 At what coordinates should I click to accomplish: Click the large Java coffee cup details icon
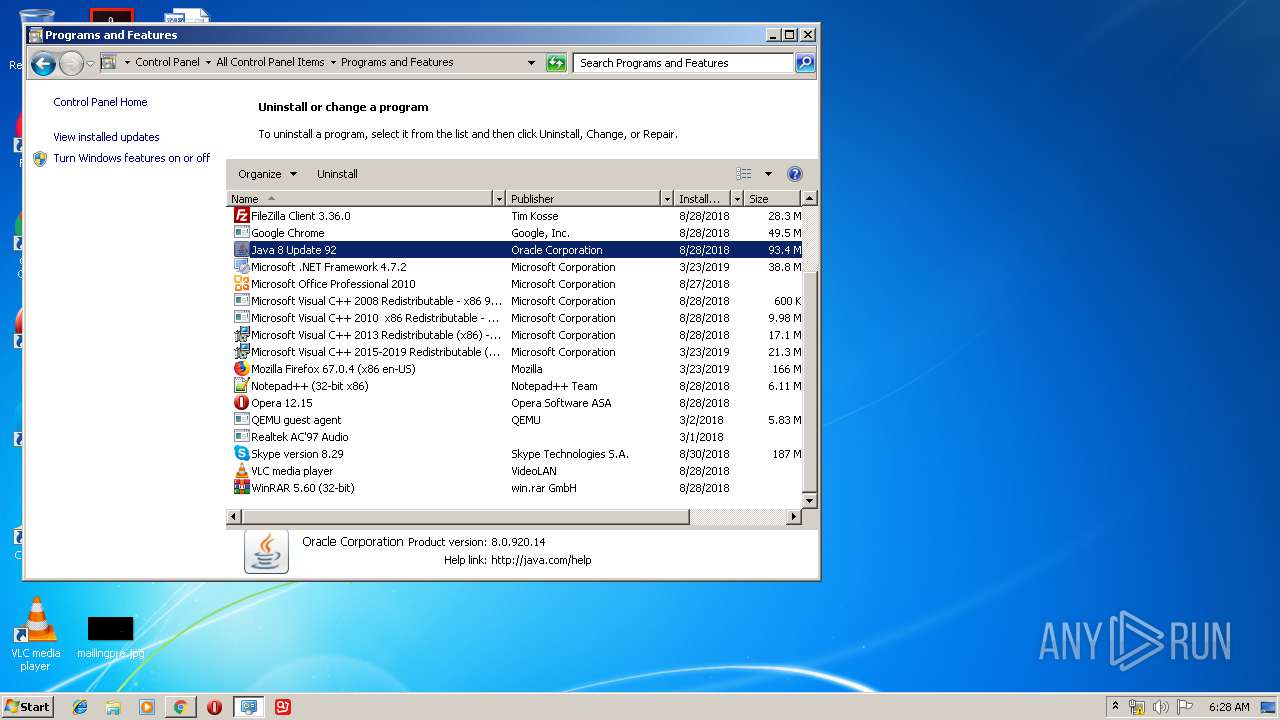click(x=266, y=551)
